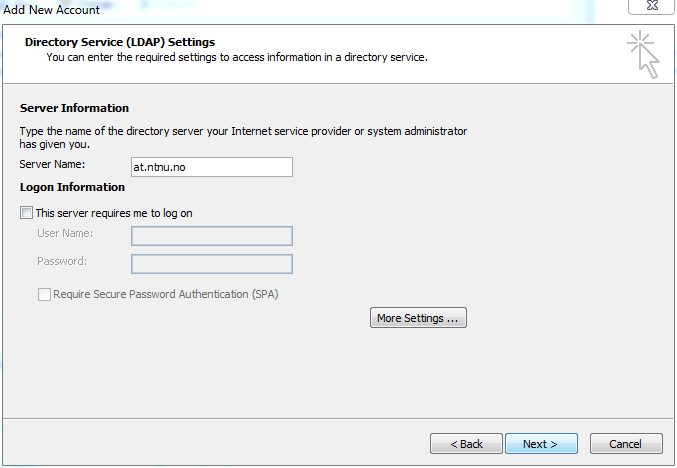
Task: Click the 'Add New Account' title bar
Action: point(51,9)
